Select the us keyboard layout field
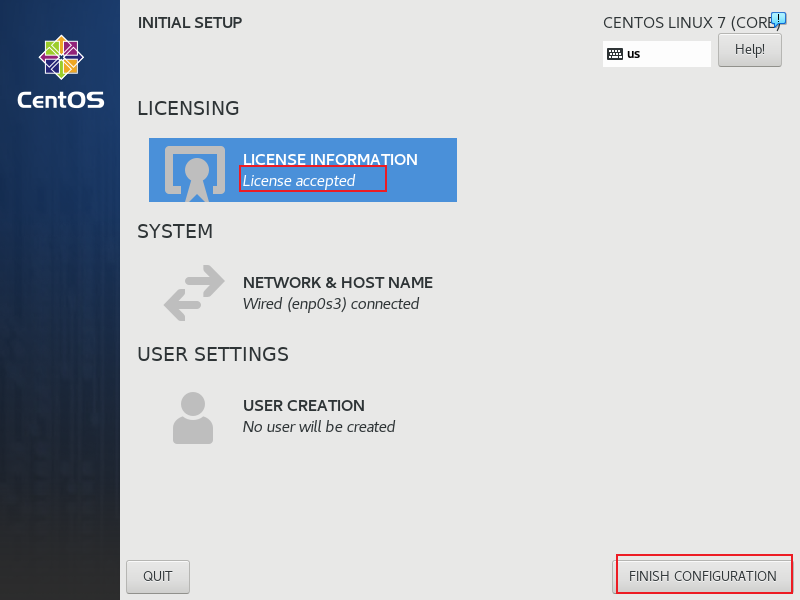The width and height of the screenshot is (800, 600). [657, 54]
